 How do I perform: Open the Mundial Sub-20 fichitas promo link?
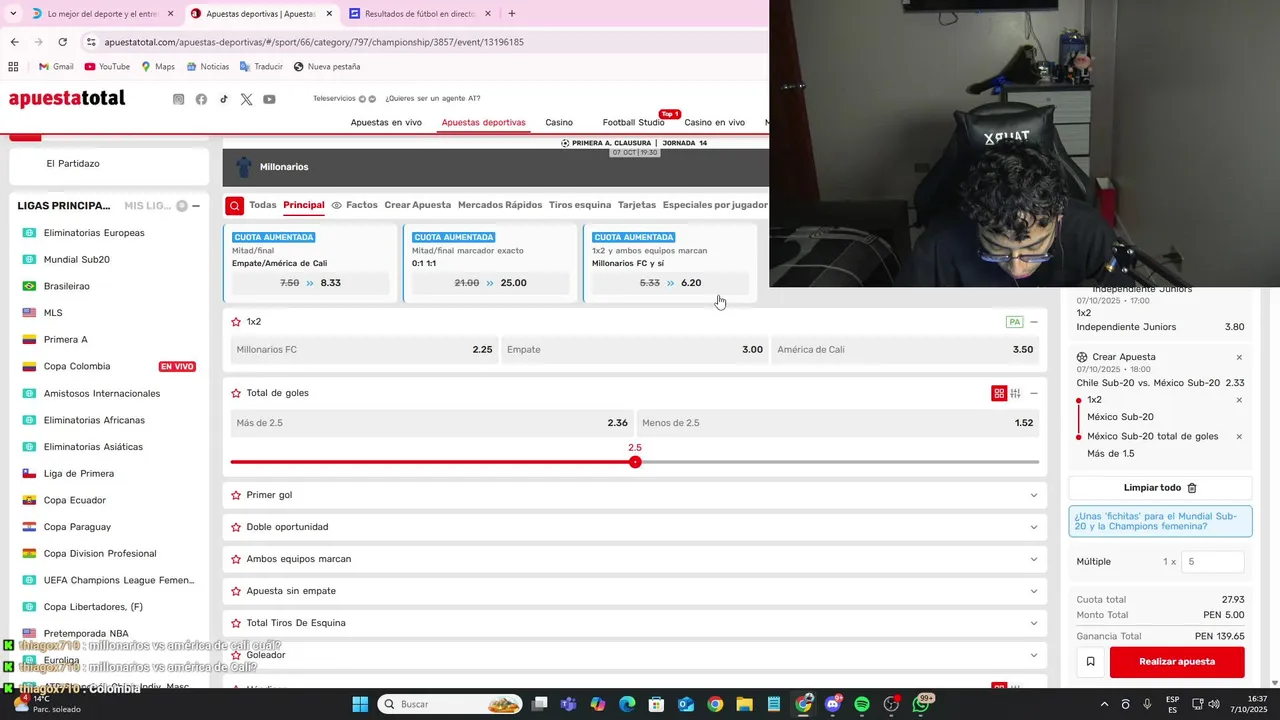pos(1160,521)
